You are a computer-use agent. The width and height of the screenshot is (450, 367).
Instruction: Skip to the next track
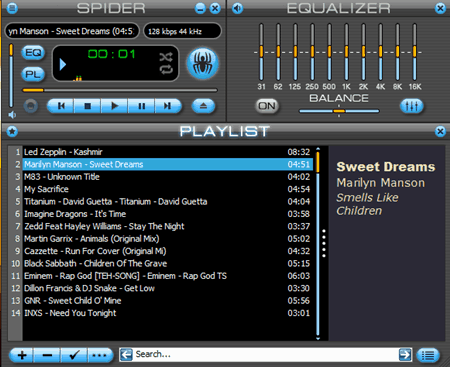click(x=168, y=106)
